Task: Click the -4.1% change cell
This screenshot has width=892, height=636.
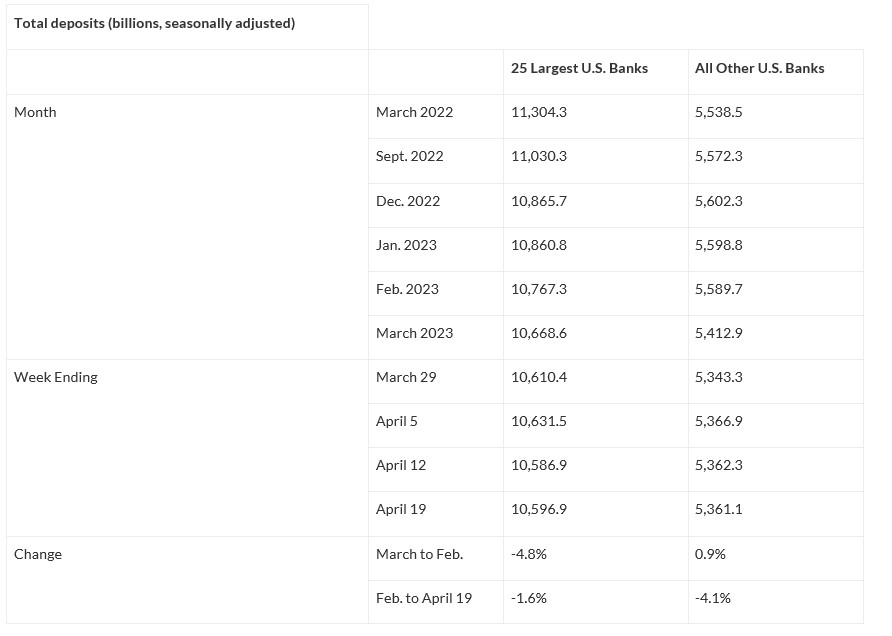Action: [x=713, y=598]
